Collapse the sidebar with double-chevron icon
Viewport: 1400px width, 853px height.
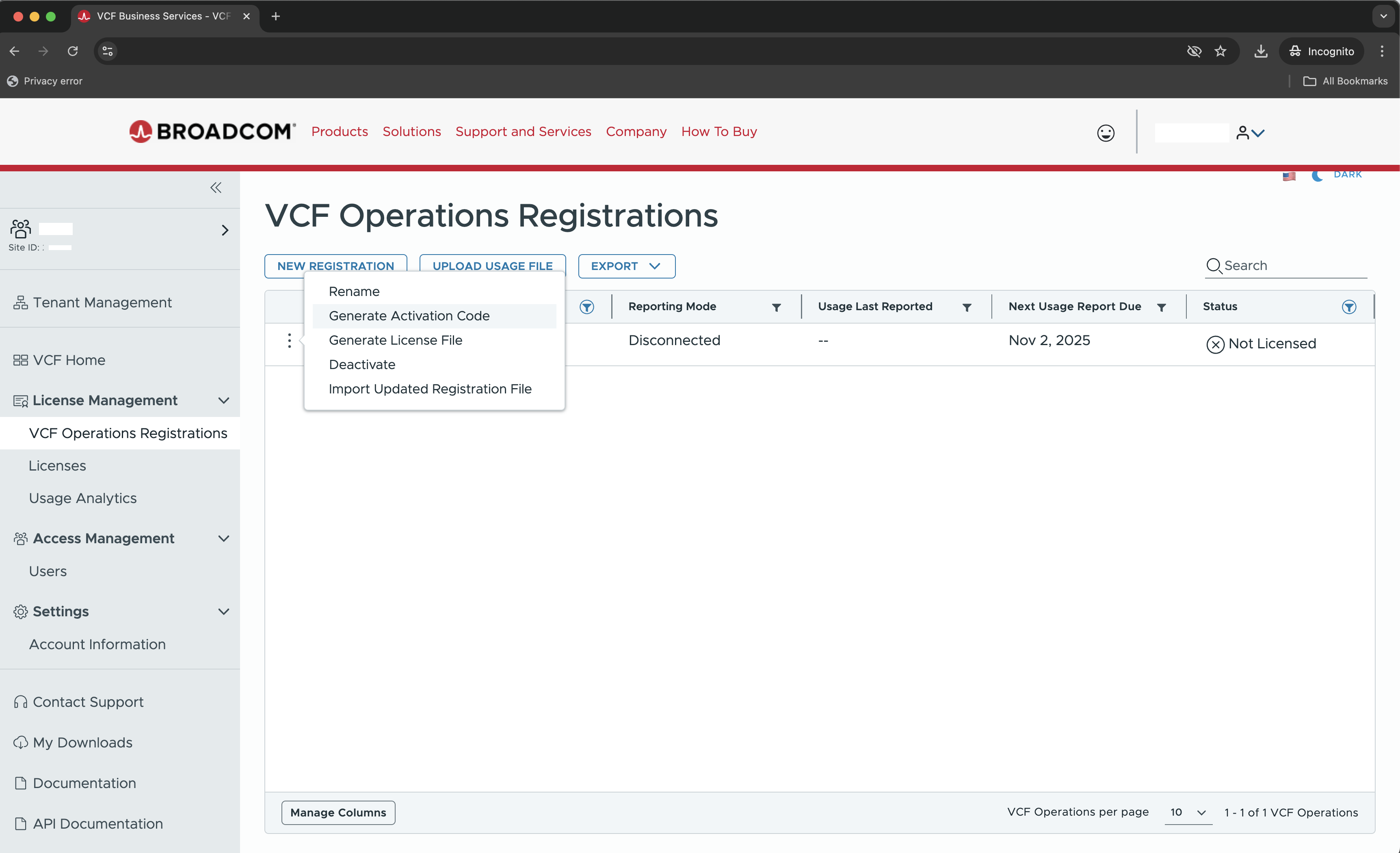click(x=215, y=188)
